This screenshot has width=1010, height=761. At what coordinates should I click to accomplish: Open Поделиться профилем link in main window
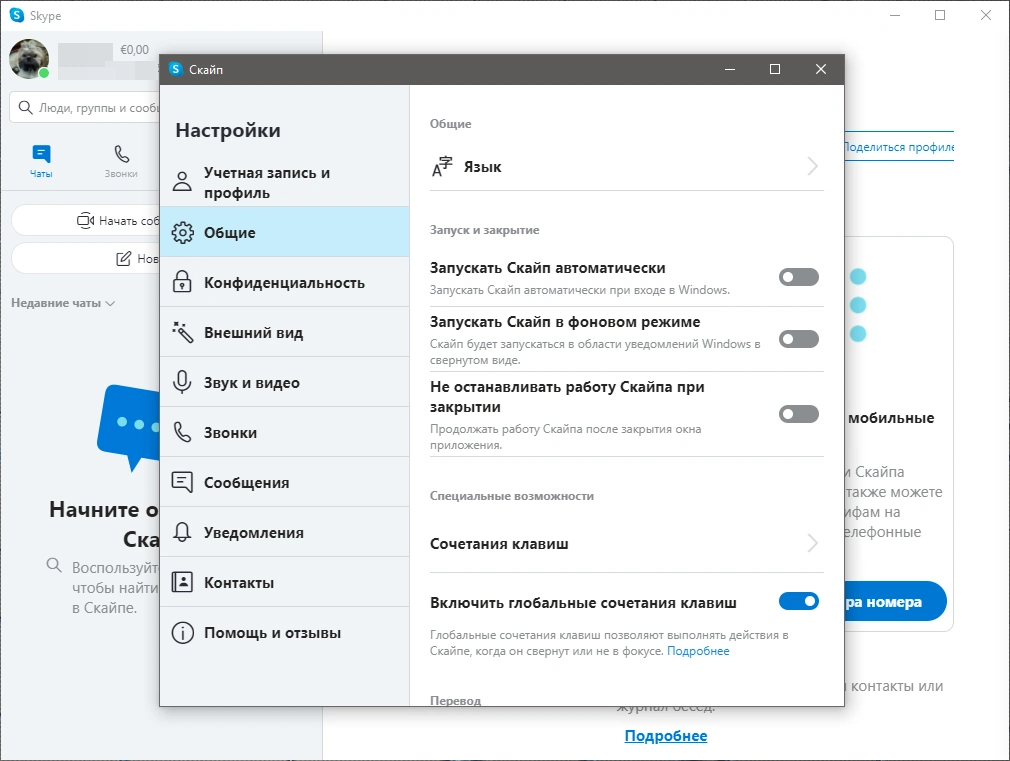click(x=899, y=147)
